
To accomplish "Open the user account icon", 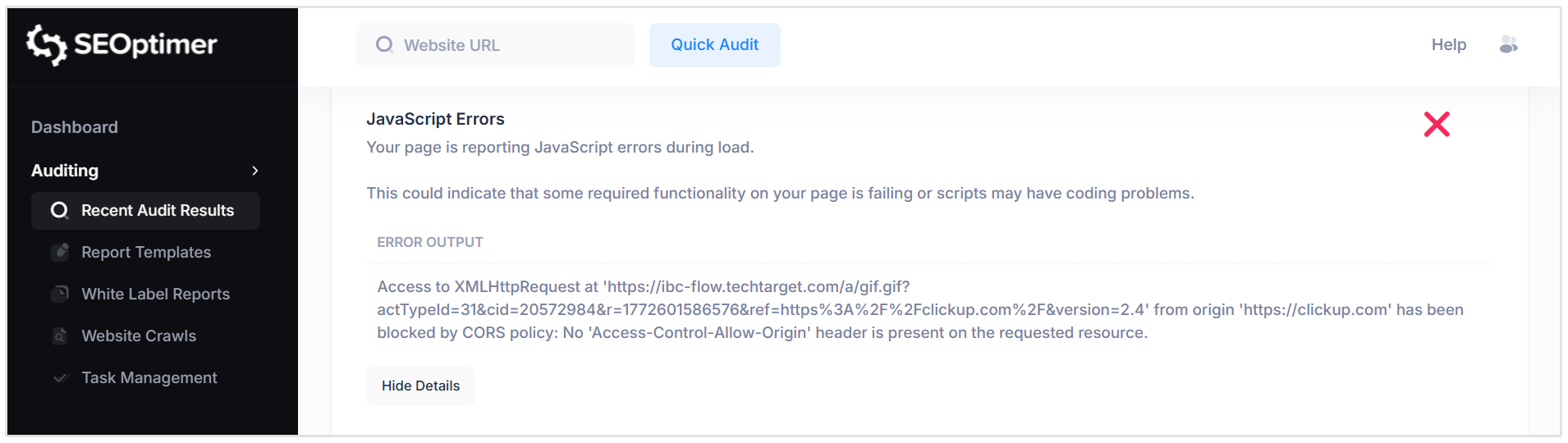I will point(1508,45).
